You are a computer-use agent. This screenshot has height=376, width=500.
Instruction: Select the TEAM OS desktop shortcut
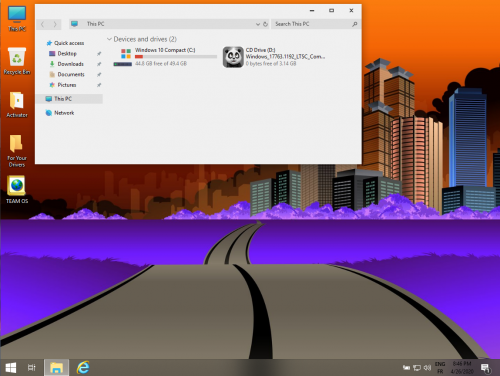point(17,189)
